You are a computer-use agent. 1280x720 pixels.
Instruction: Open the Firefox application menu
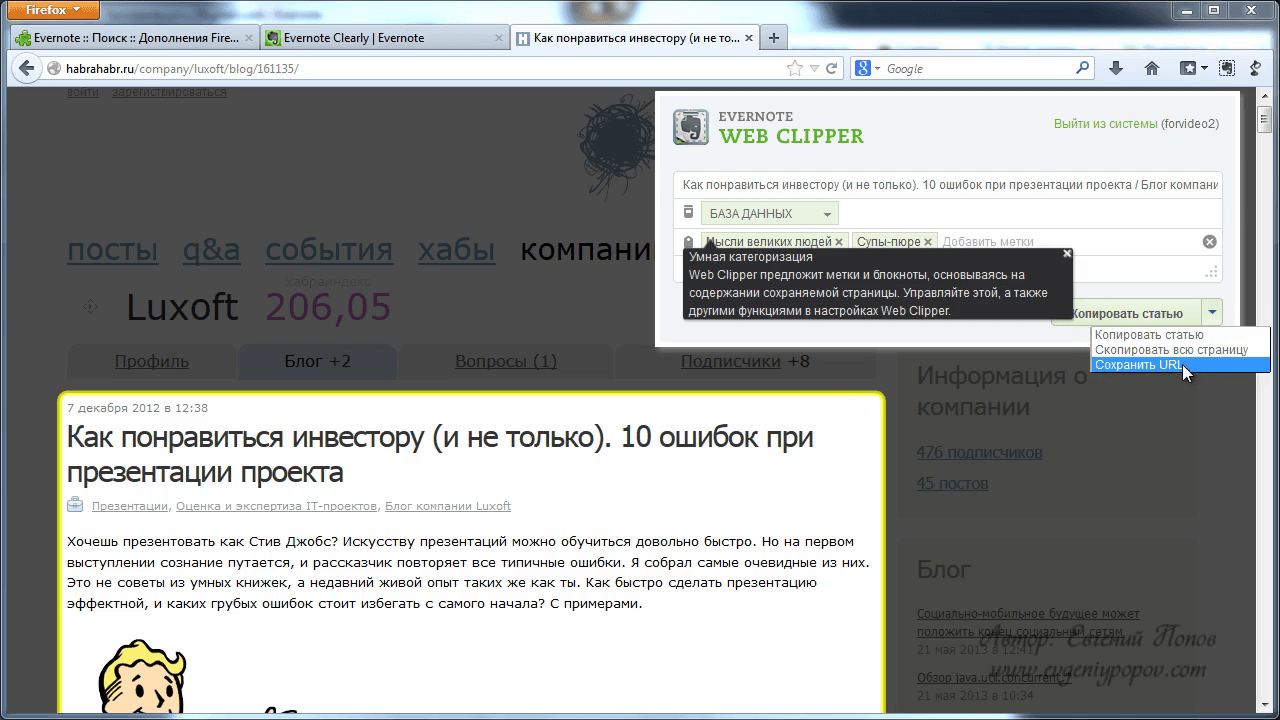pyautogui.click(x=54, y=11)
